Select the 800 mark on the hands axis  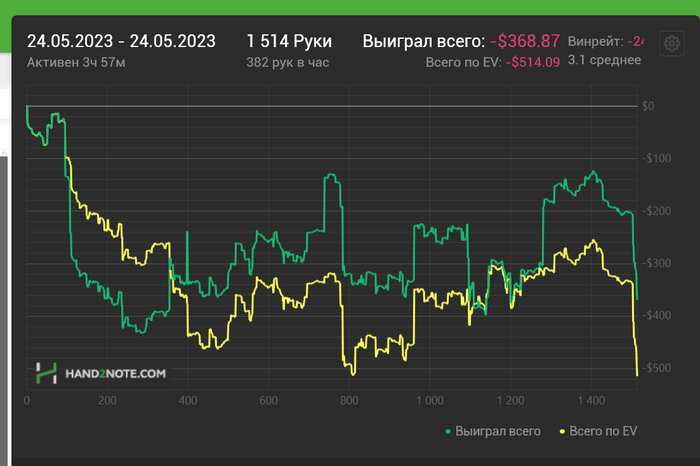tap(349, 400)
